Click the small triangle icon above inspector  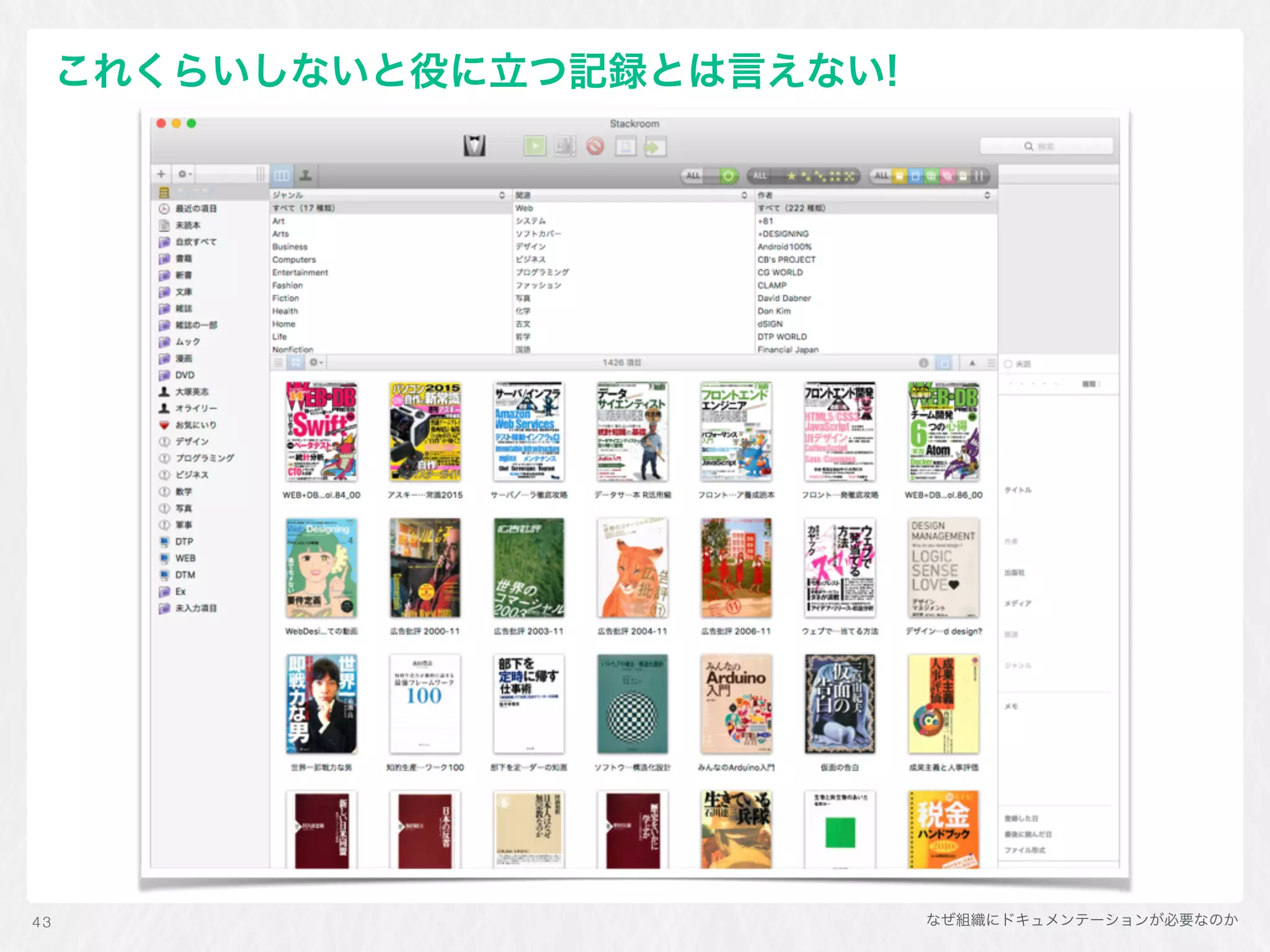[x=972, y=363]
